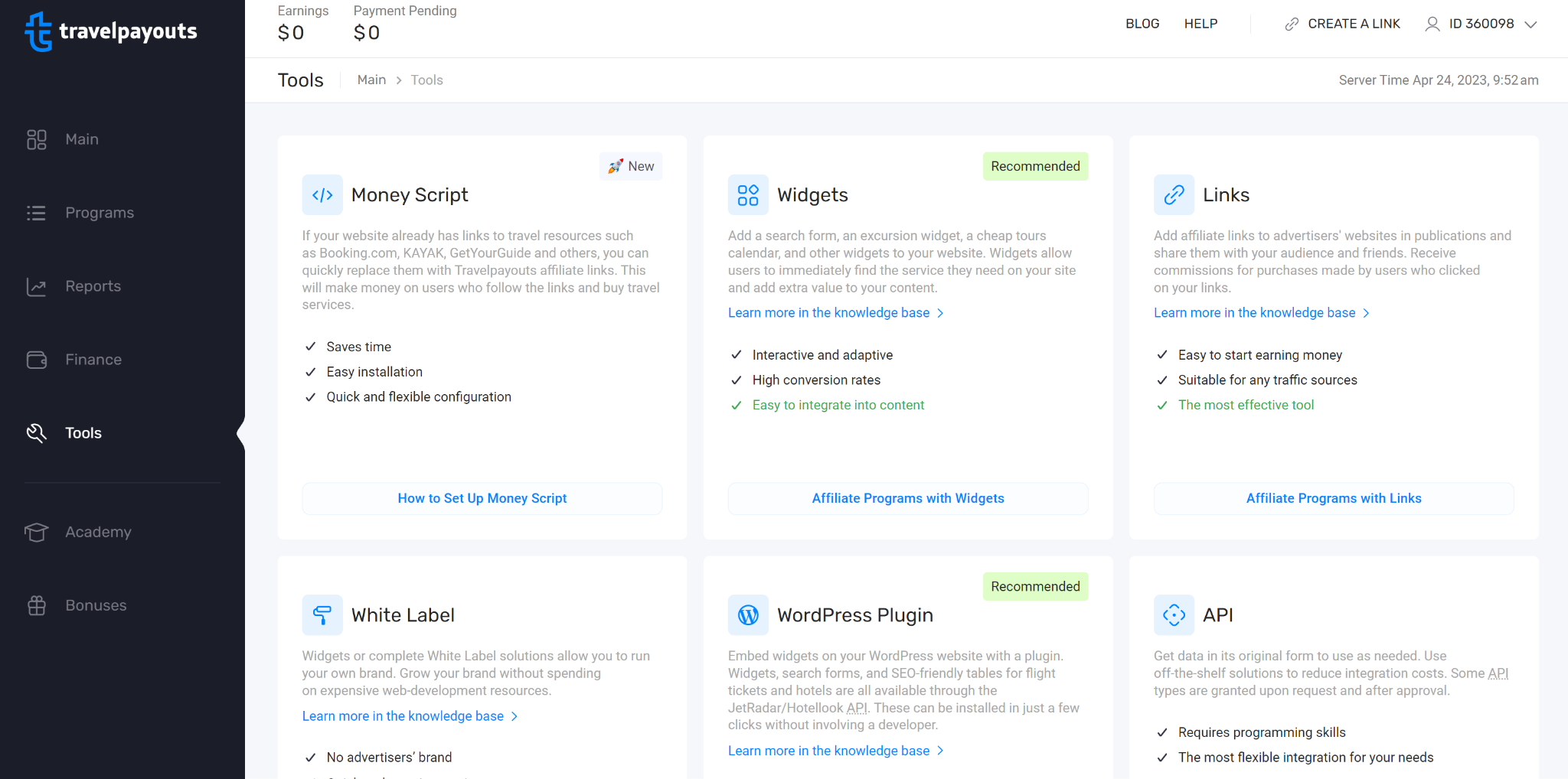
Task: Click Affiliate Programs with Widgets button
Action: [x=908, y=498]
